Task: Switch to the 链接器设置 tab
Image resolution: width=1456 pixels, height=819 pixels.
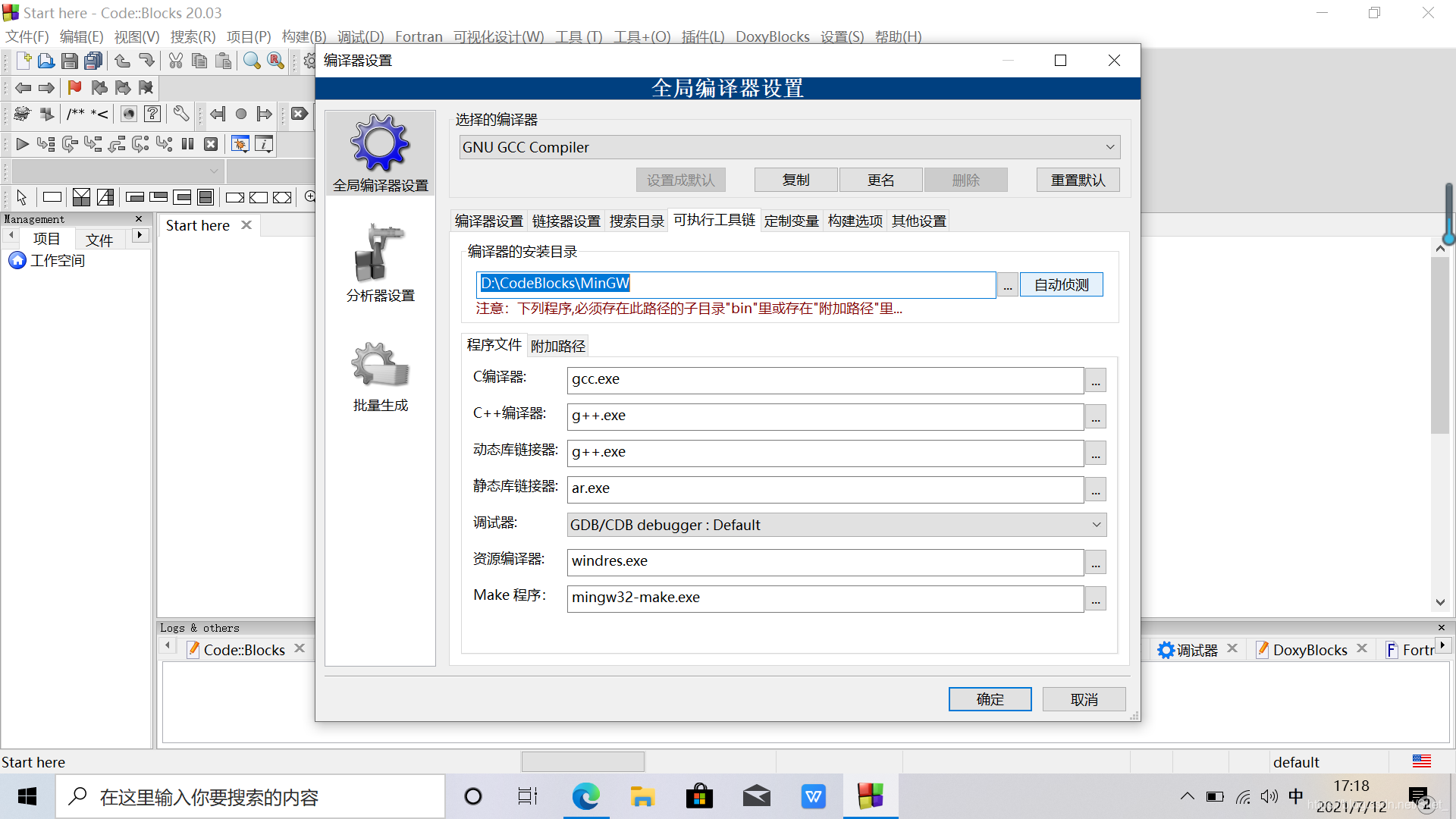Action: [566, 220]
